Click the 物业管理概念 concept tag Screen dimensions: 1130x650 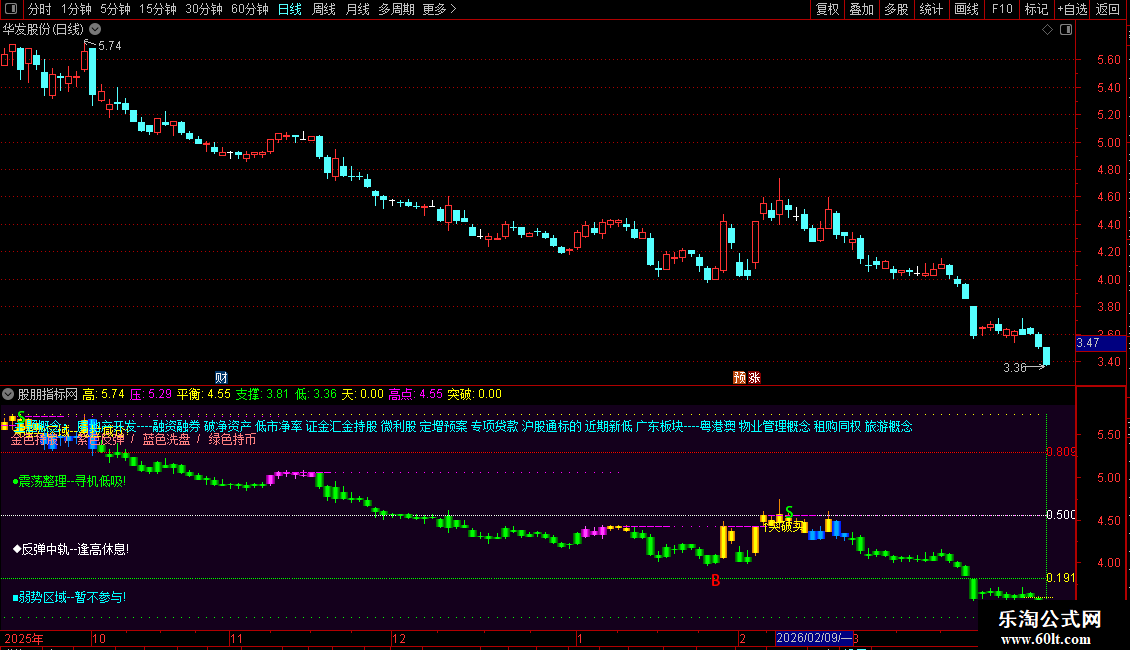775,427
